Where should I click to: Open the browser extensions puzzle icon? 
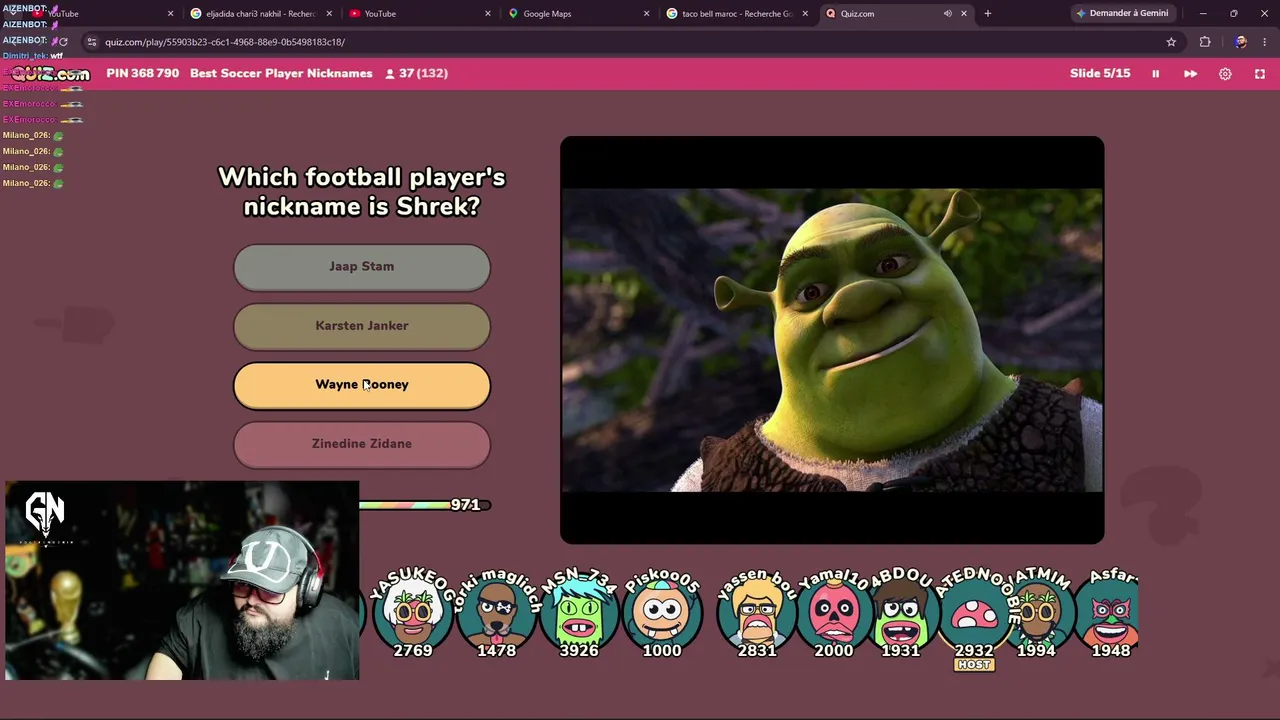(1205, 42)
